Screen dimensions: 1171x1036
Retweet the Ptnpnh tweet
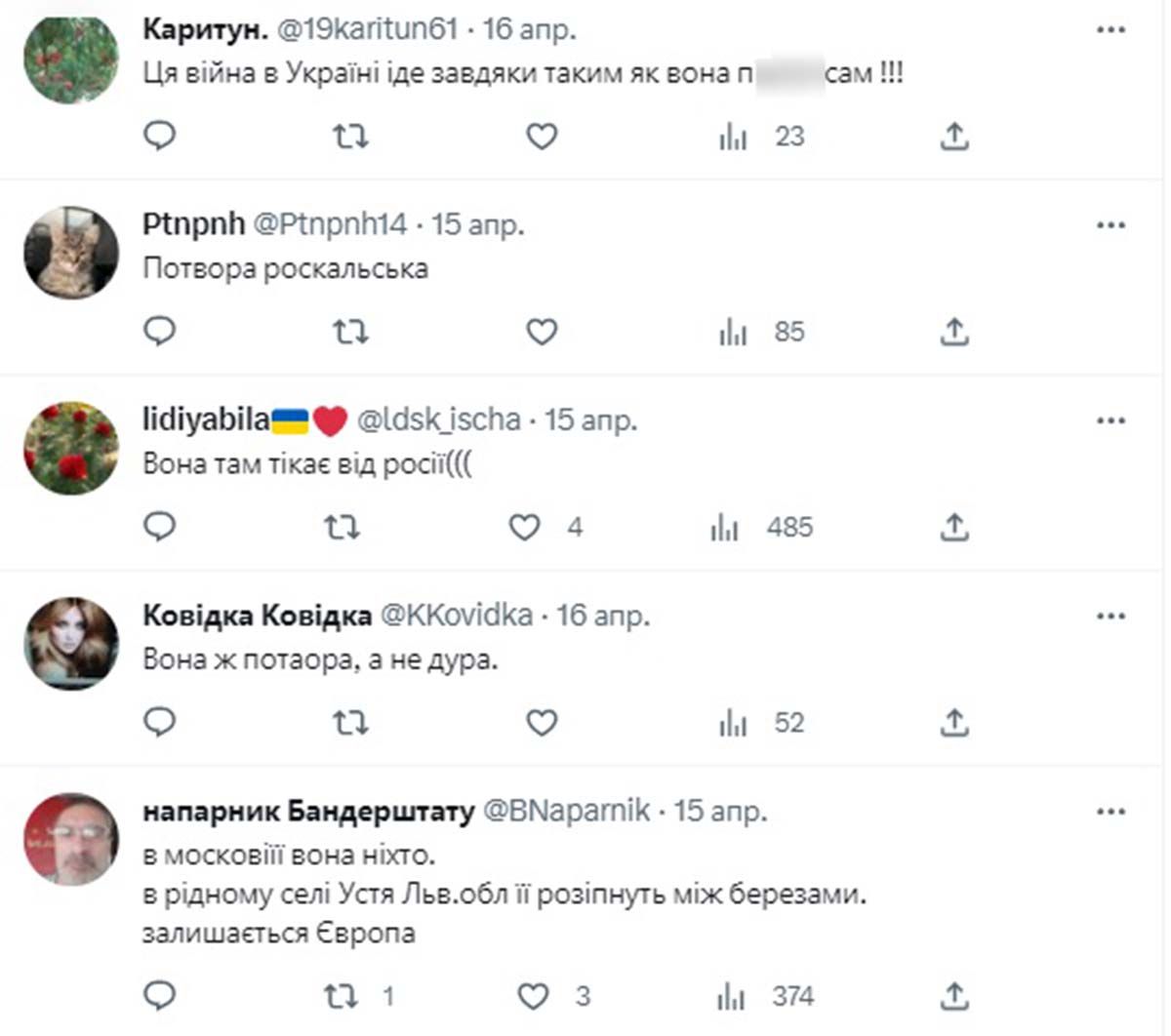[x=350, y=332]
